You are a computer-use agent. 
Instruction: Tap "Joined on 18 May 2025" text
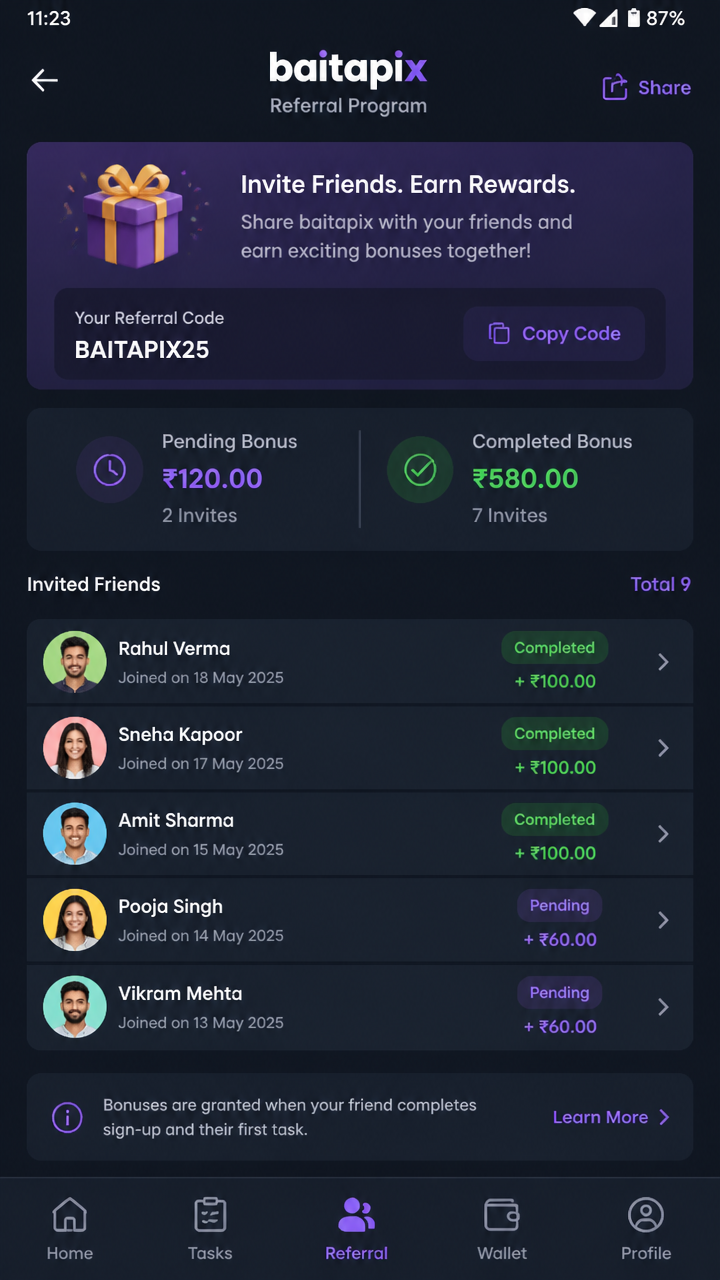pos(201,677)
